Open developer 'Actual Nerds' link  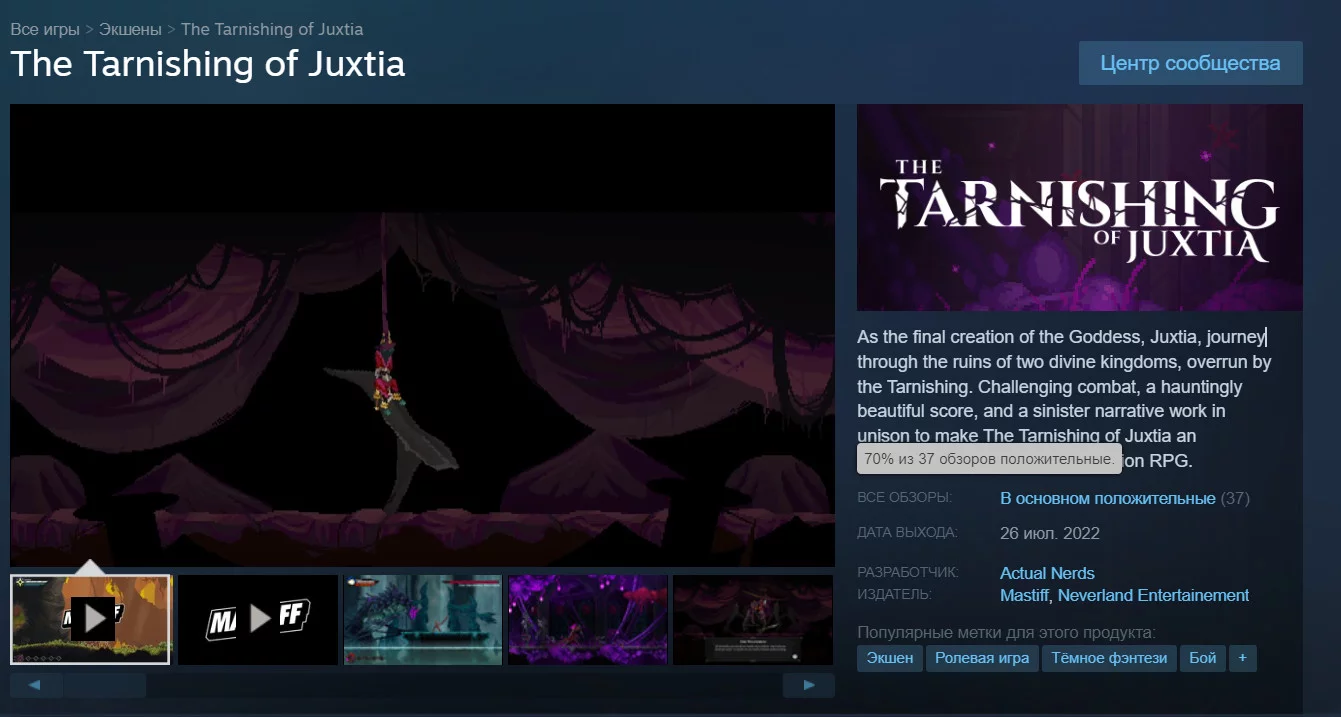coord(1047,573)
